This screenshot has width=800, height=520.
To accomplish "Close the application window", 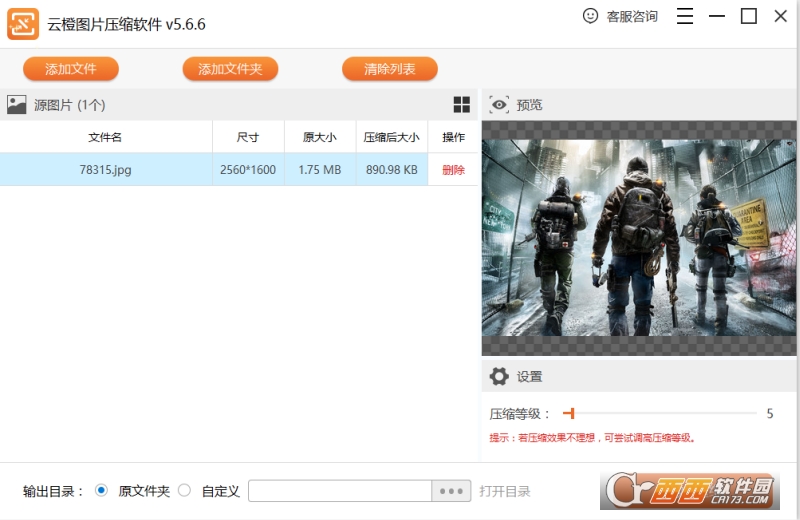I will 781,16.
